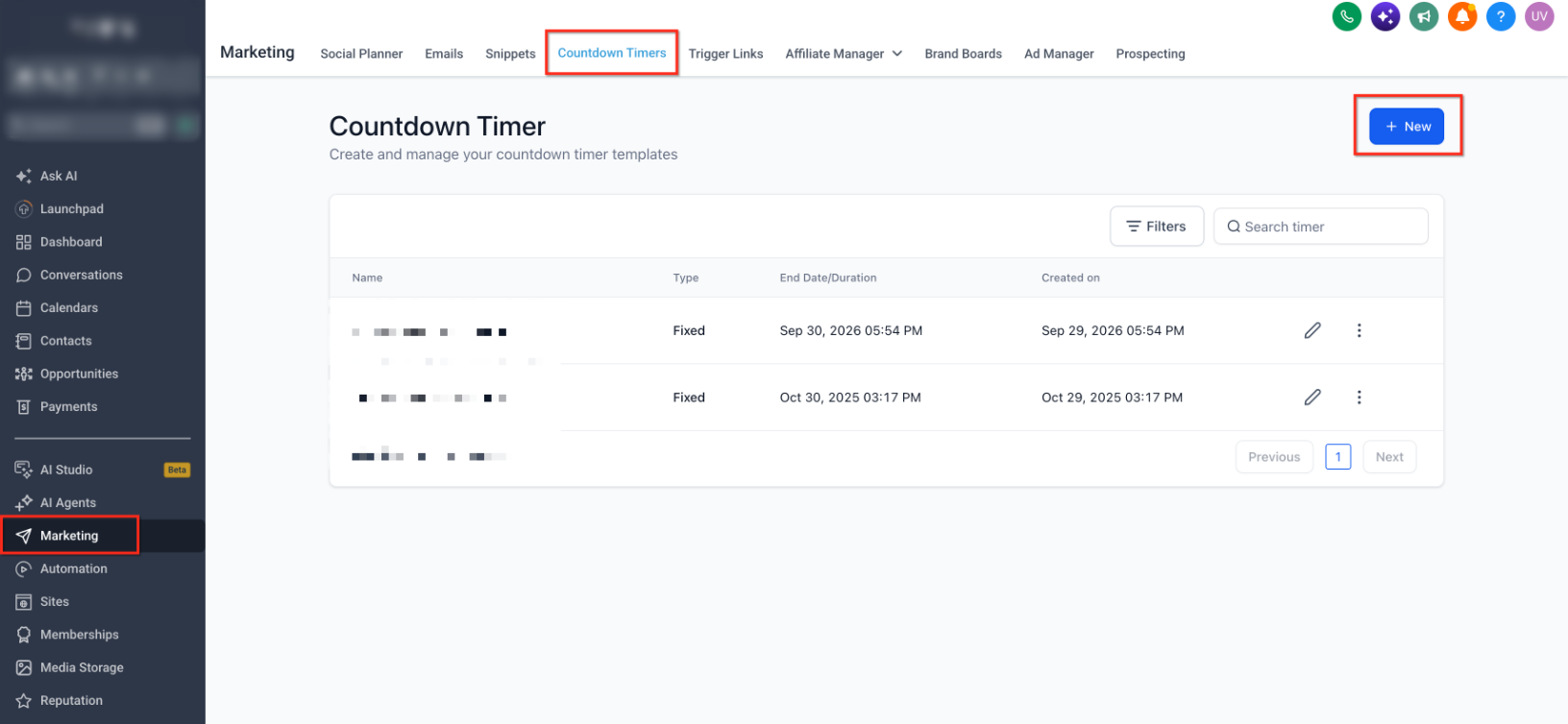Click the Reputation star icon

(x=24, y=701)
